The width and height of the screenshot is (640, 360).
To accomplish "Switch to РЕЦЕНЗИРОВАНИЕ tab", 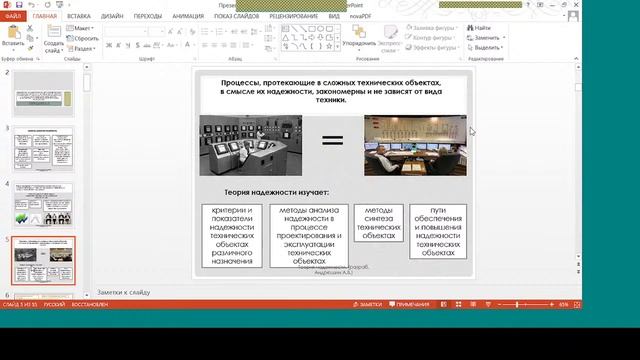I will [x=293, y=16].
